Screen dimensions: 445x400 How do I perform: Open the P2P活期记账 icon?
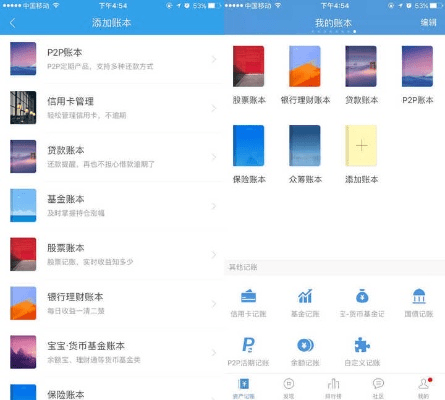click(x=249, y=345)
